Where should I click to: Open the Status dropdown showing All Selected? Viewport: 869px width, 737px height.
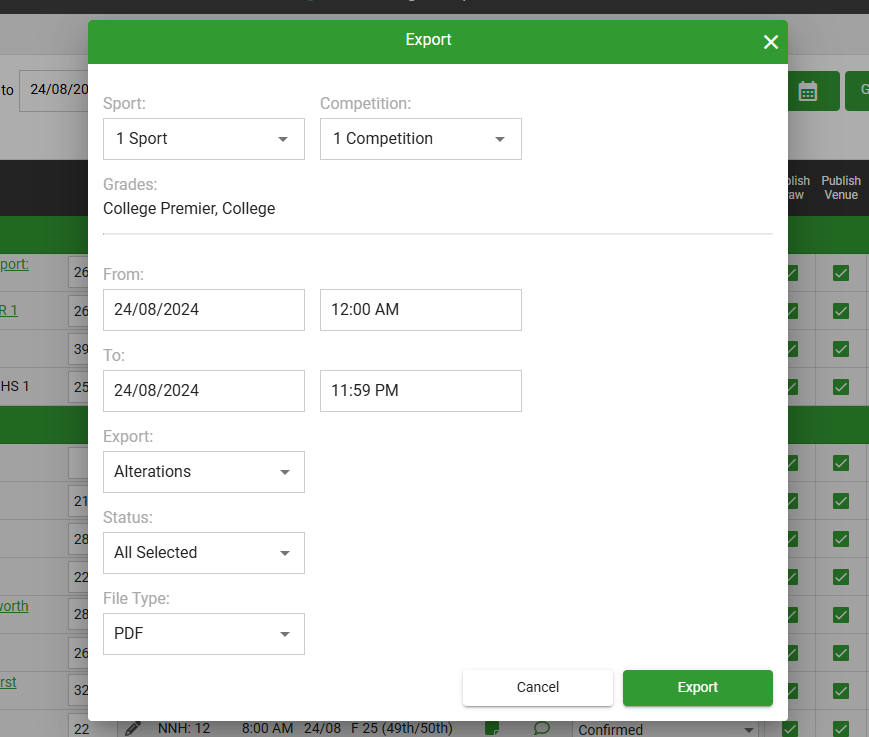pos(203,552)
